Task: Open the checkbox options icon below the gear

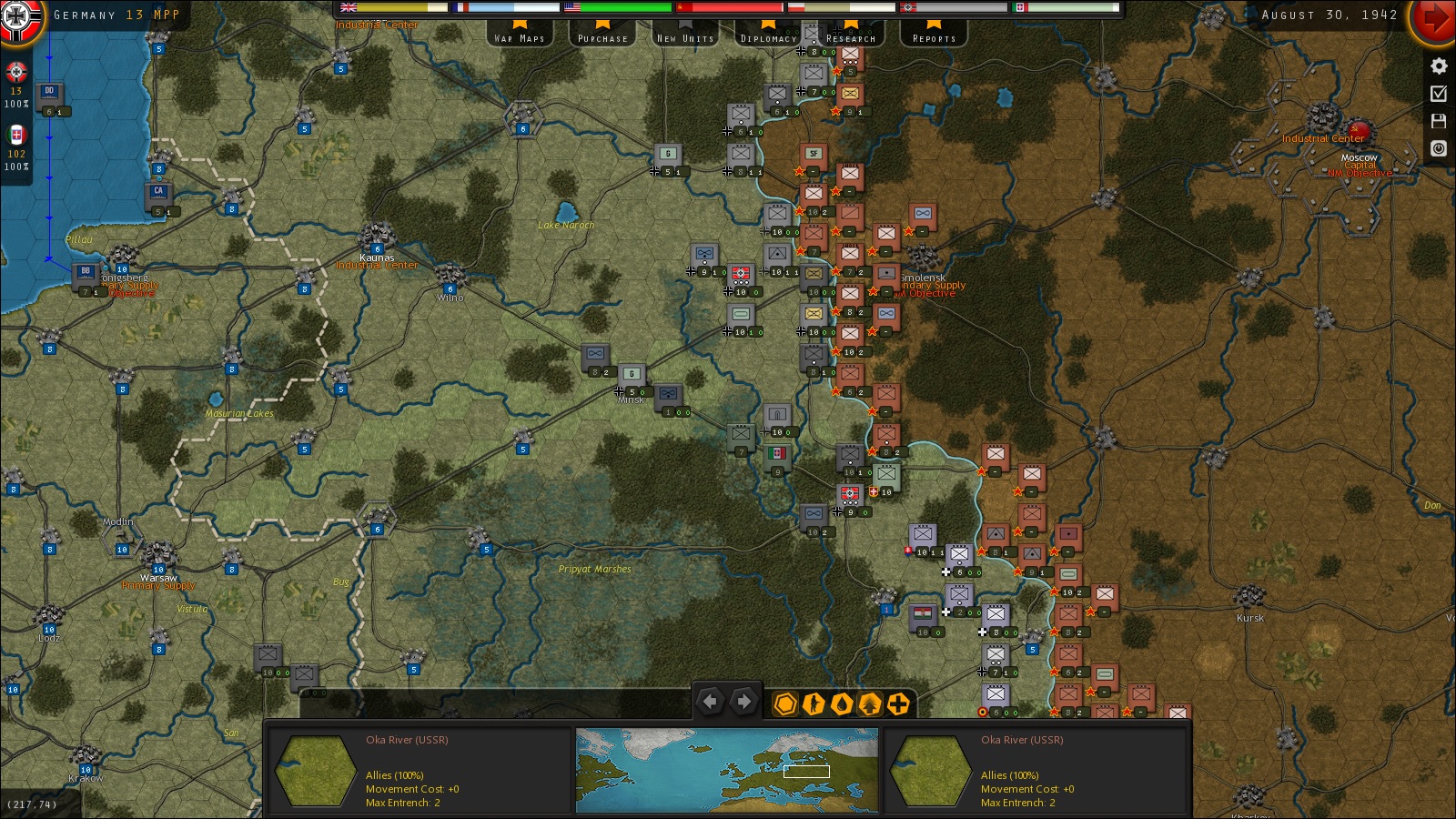Action: 1439,93
